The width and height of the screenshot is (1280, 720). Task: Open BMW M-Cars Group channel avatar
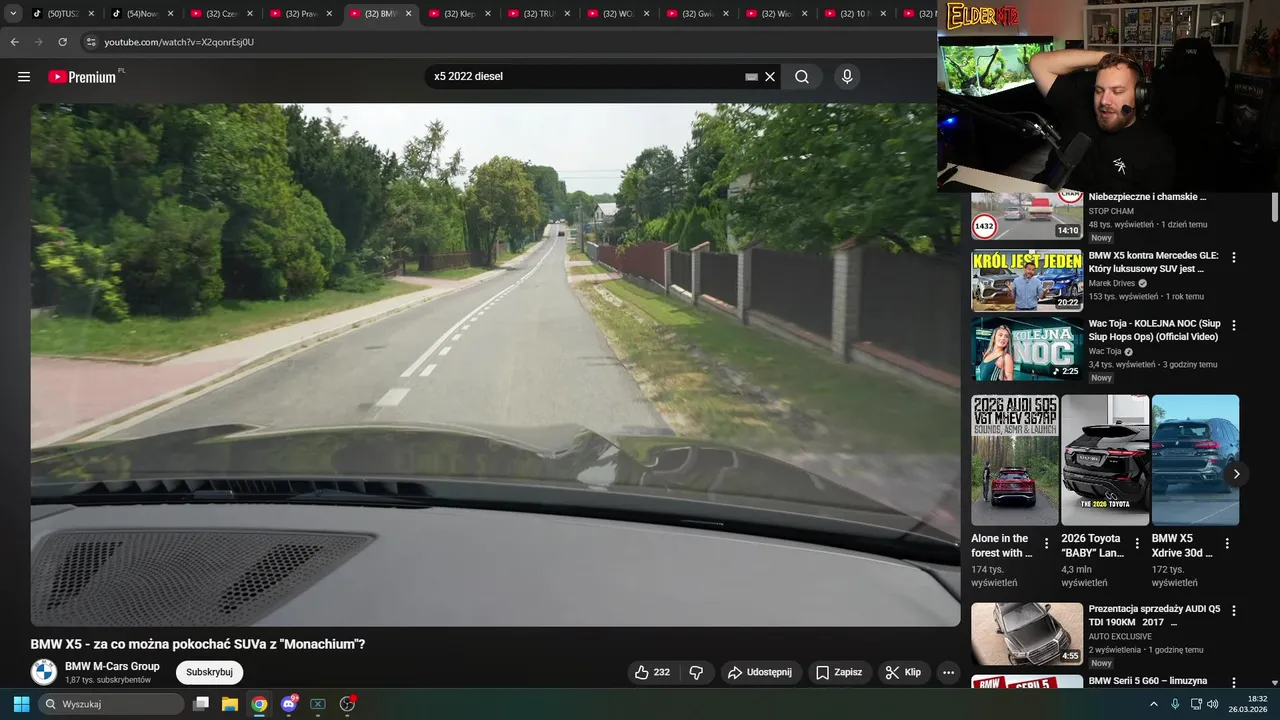click(x=43, y=672)
